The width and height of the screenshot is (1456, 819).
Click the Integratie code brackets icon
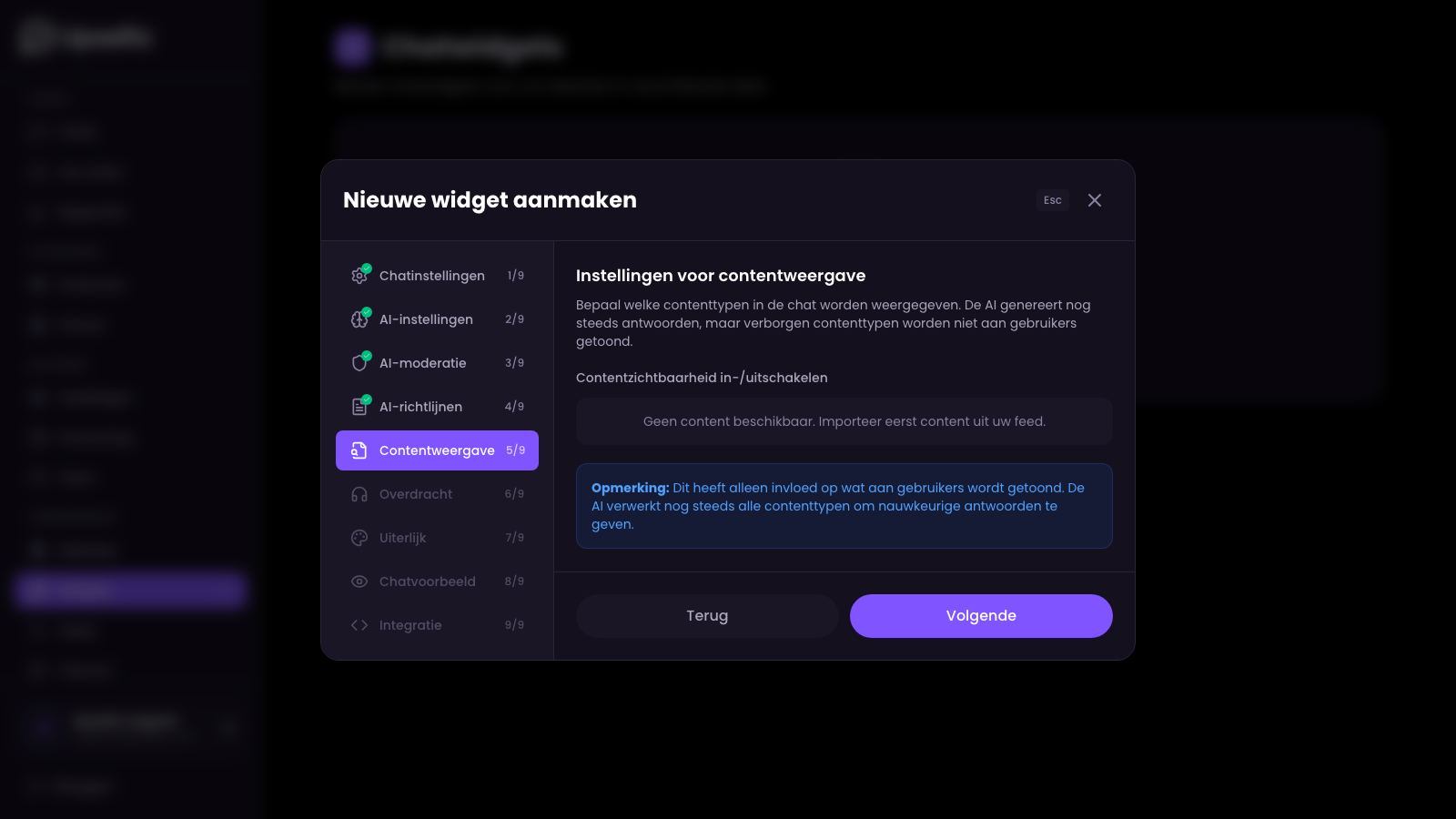point(359,625)
